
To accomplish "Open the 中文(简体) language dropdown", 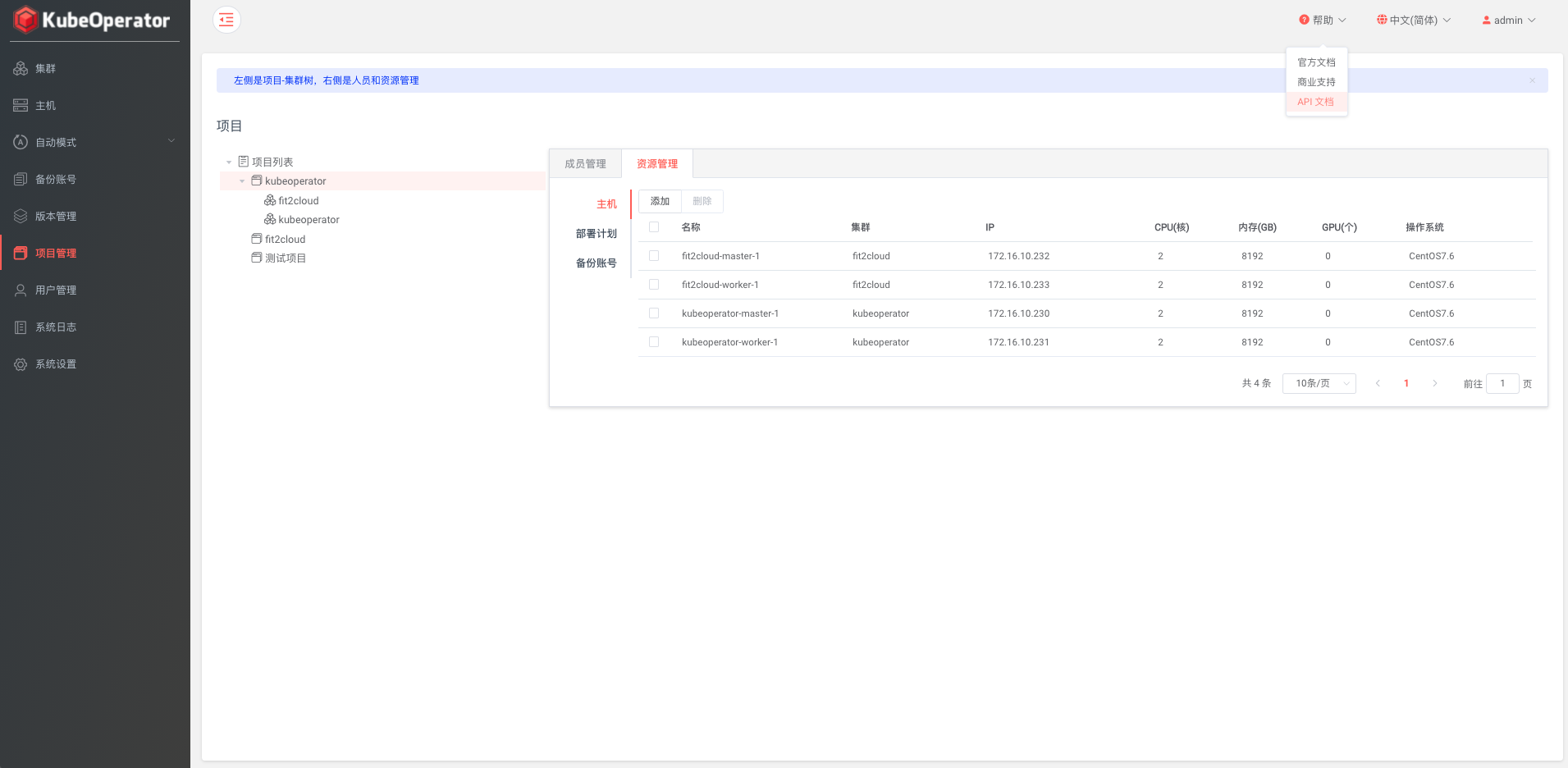I will pos(1414,21).
